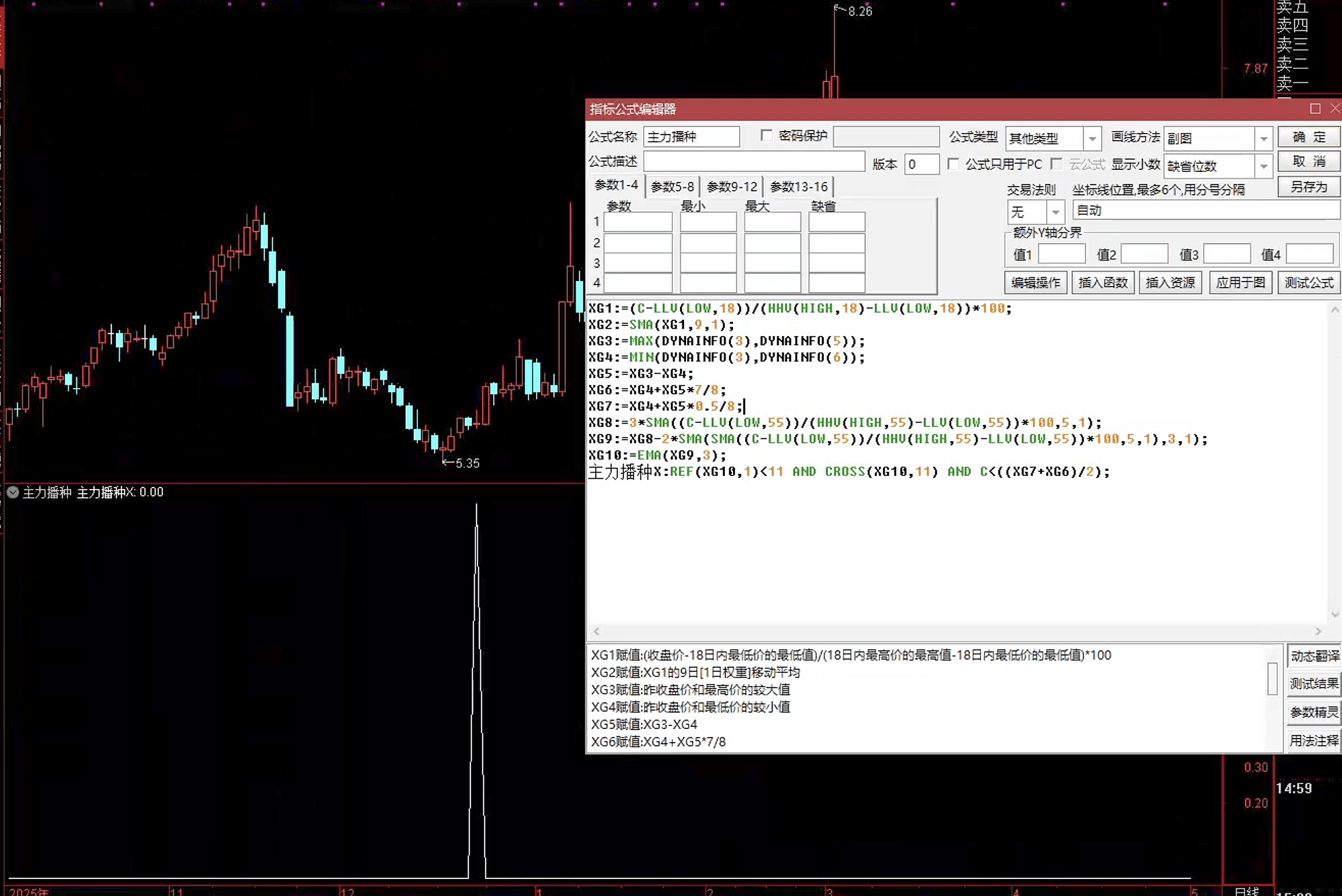1342x896 pixels.
Task: Click the 主力播种X: 0.00 indicator label
Action: [120, 492]
